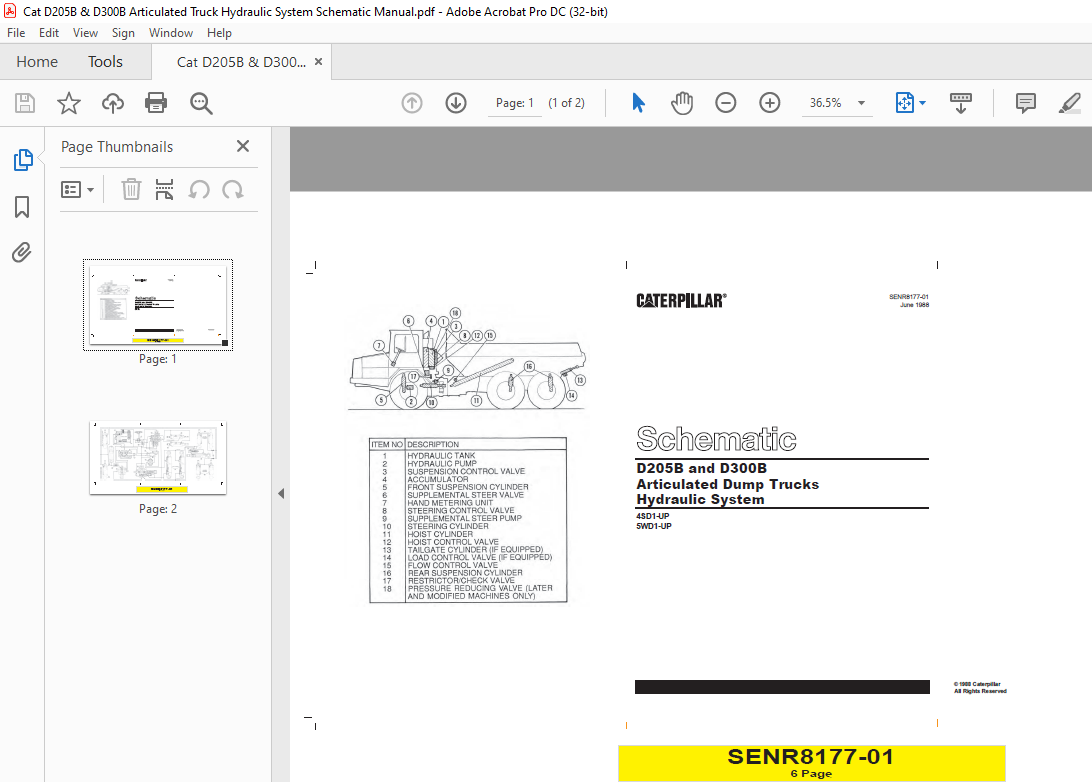Open the read mode keyboard icon
The image size is (1092, 782).
point(961,103)
